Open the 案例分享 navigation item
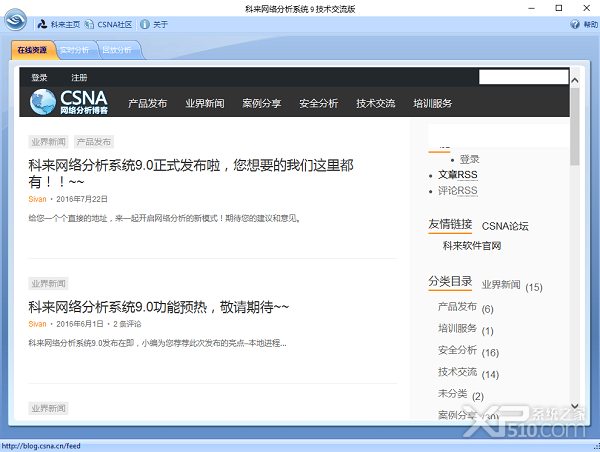The width and height of the screenshot is (600, 452). (262, 103)
